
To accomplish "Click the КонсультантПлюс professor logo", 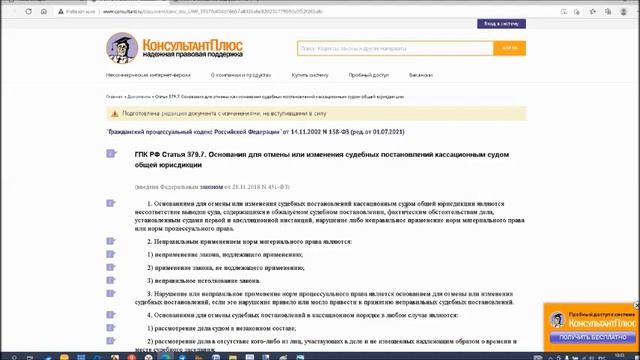I will tap(122, 48).
